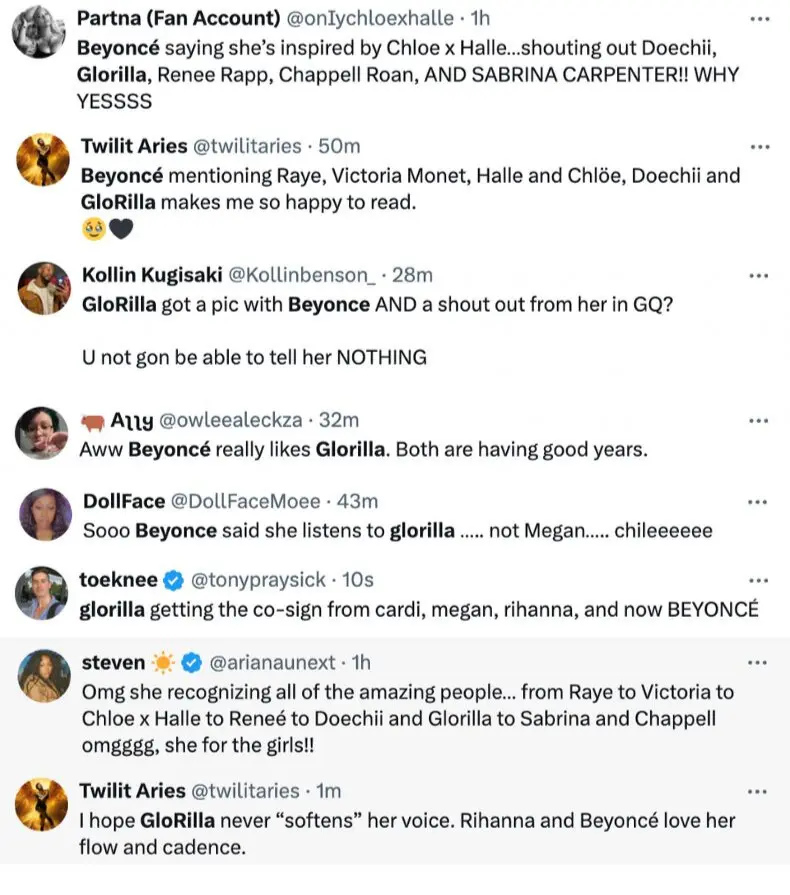Click the DollFace display name
This screenshot has height=895, width=790.
click(x=124, y=502)
